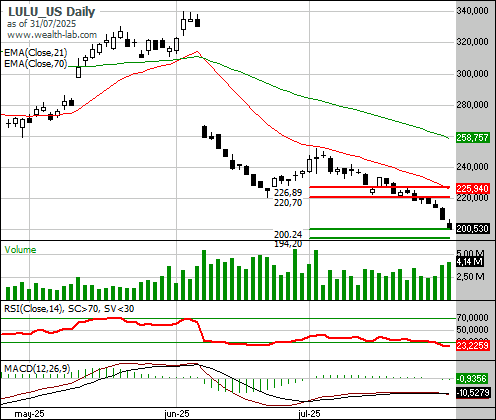Select the 280,000 price axis label

pyautogui.click(x=472, y=105)
